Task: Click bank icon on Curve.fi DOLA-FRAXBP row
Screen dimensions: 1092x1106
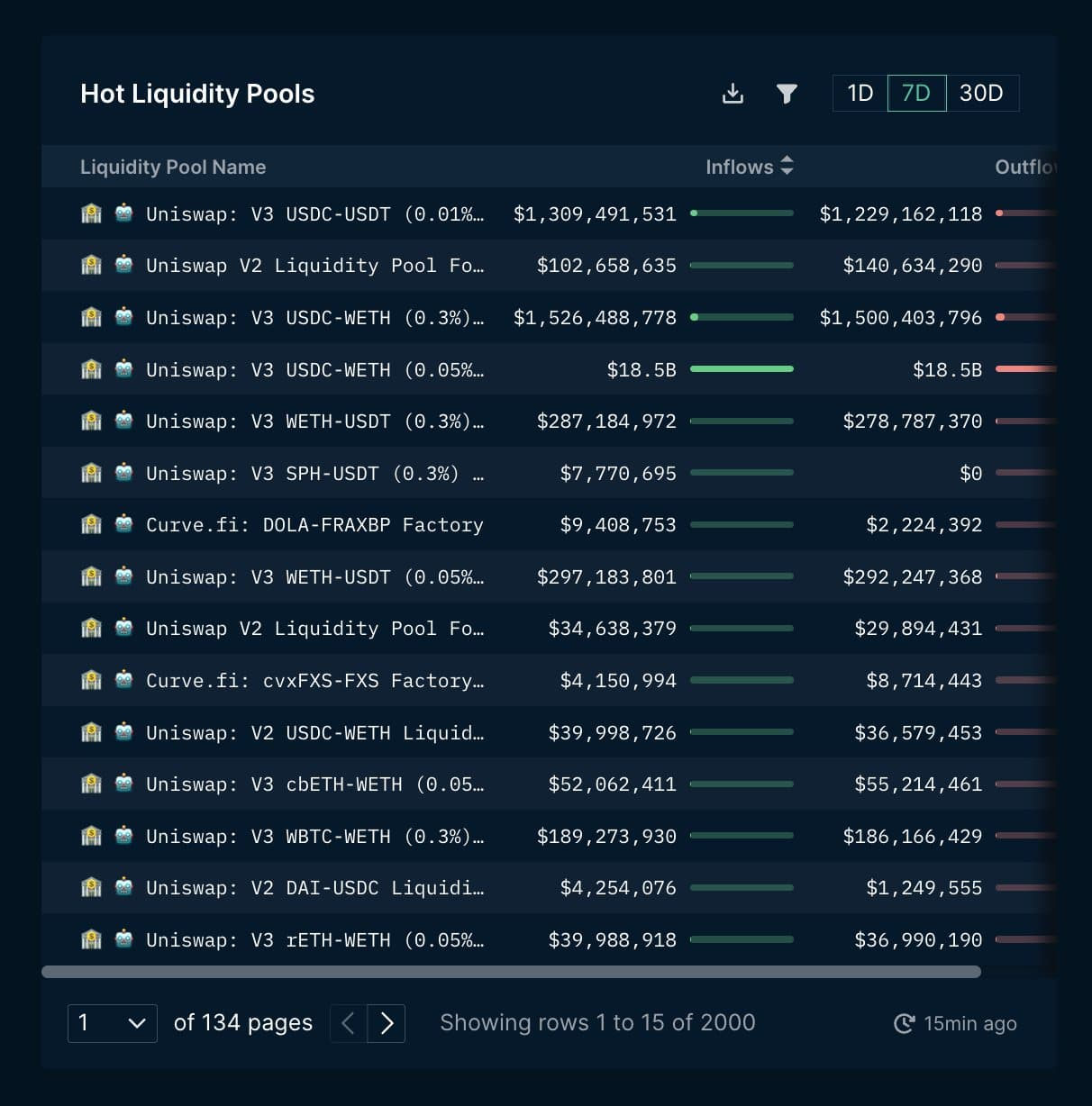Action: pyautogui.click(x=91, y=524)
